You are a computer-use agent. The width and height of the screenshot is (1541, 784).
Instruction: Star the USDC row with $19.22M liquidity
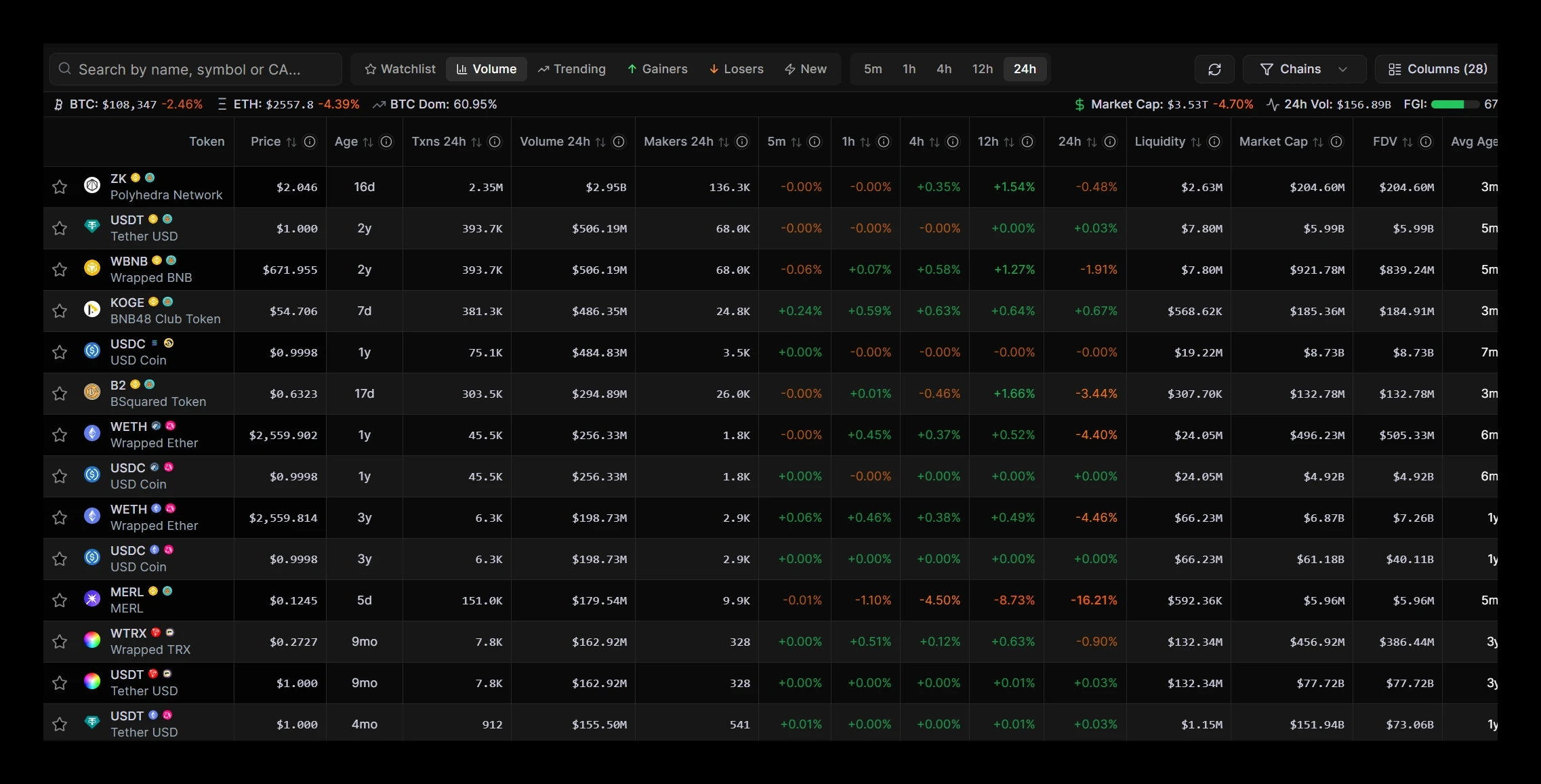pos(60,352)
